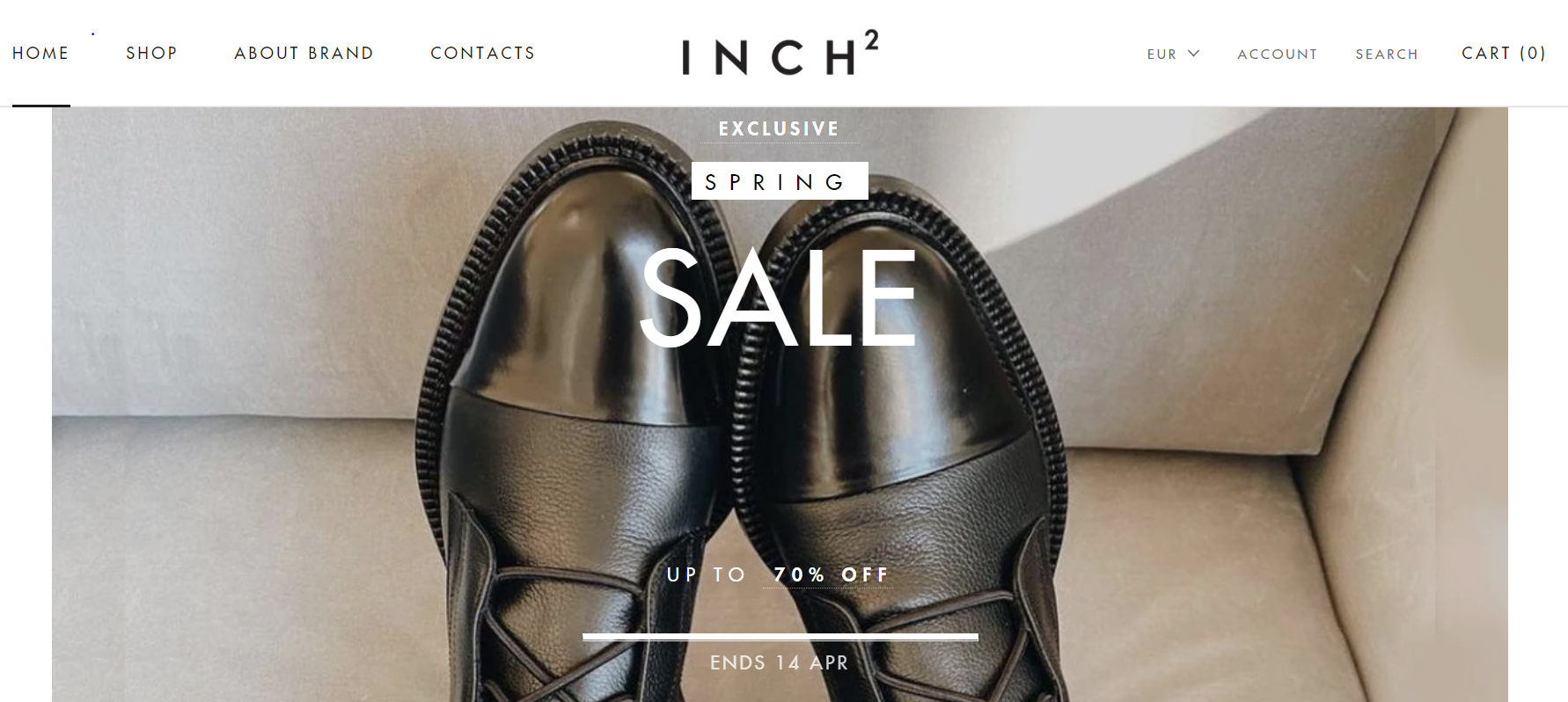This screenshot has height=702, width=1568.
Task: Click the large SALE banner text
Action: [x=779, y=297]
